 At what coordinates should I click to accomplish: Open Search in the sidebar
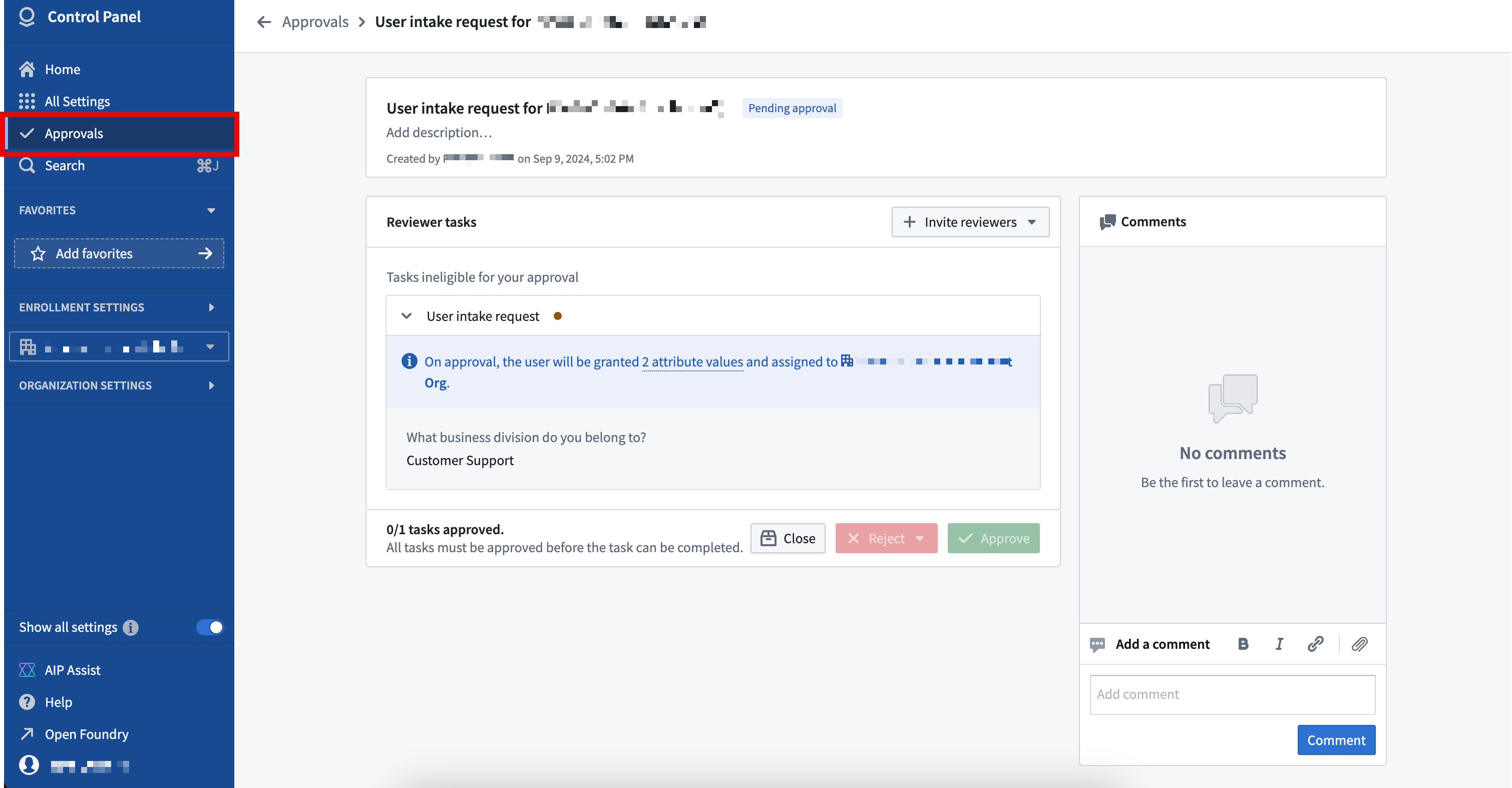pyautogui.click(x=119, y=166)
